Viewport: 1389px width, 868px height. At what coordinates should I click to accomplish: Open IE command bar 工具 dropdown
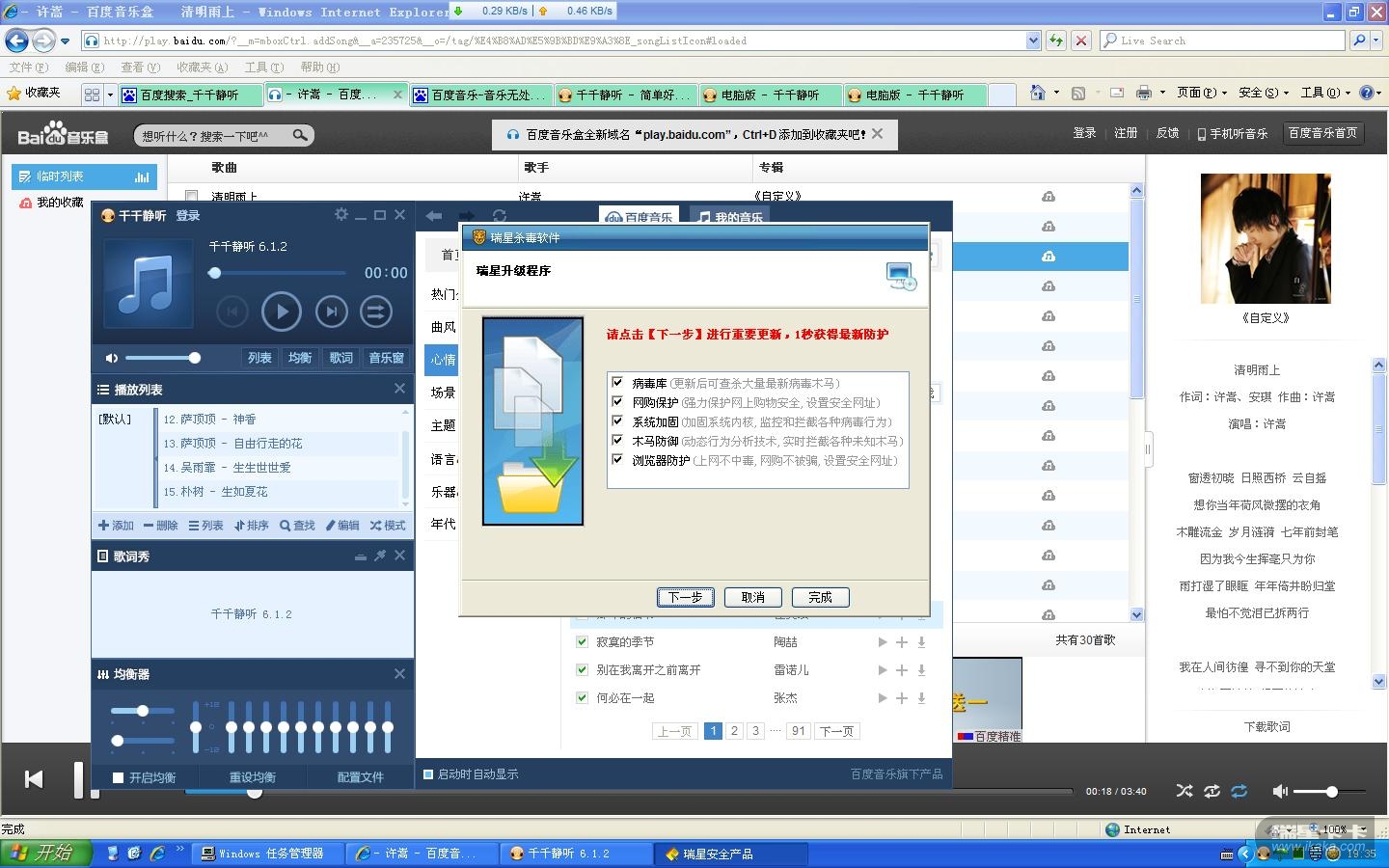(x=1325, y=93)
